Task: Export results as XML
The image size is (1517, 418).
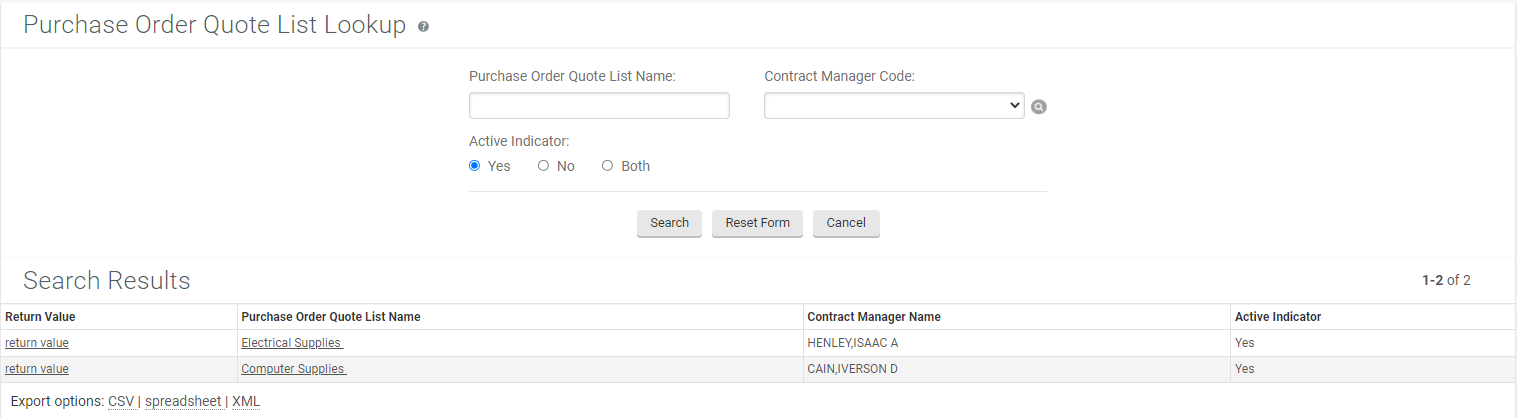Action: click(x=246, y=401)
